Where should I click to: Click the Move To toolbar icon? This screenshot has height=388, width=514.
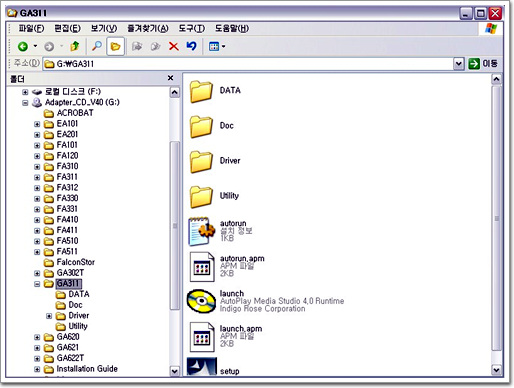click(x=137, y=46)
